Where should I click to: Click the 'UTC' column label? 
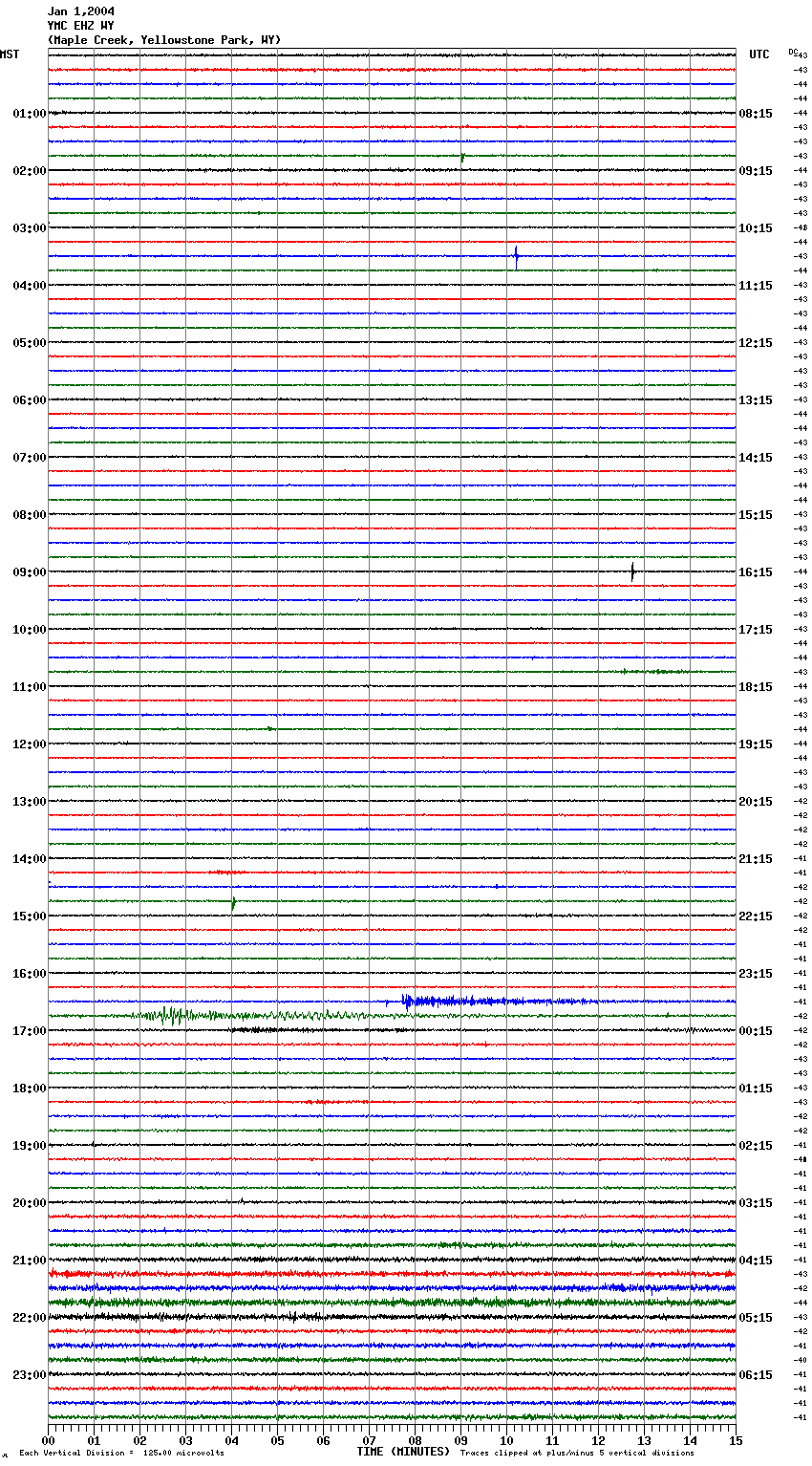(x=759, y=54)
